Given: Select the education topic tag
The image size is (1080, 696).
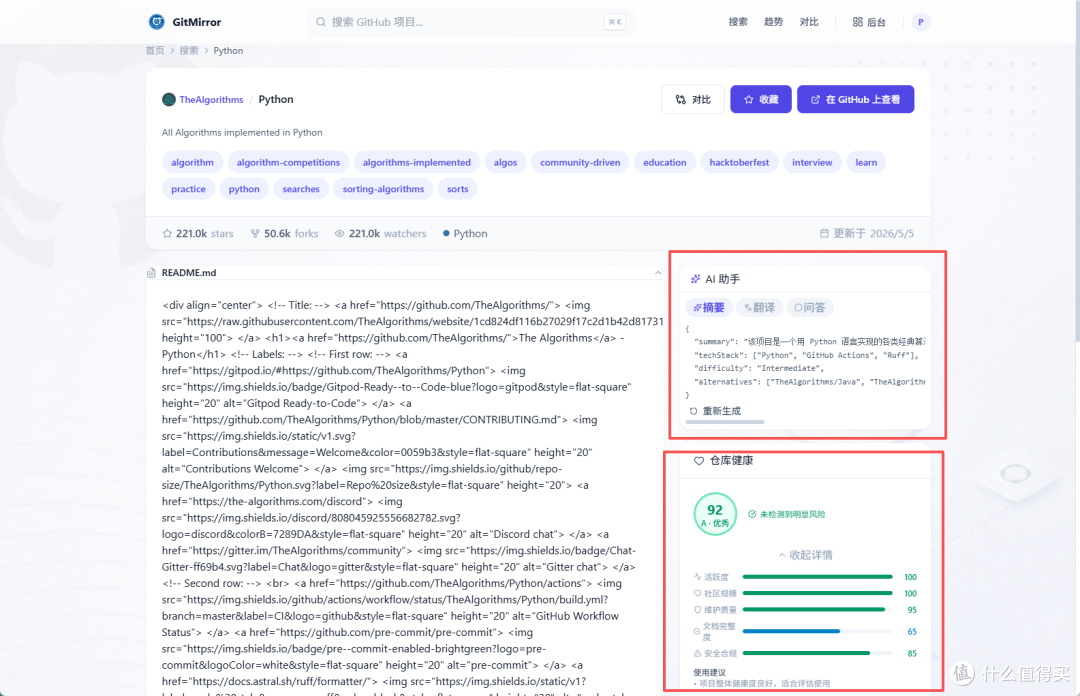Looking at the screenshot, I should (665, 163).
